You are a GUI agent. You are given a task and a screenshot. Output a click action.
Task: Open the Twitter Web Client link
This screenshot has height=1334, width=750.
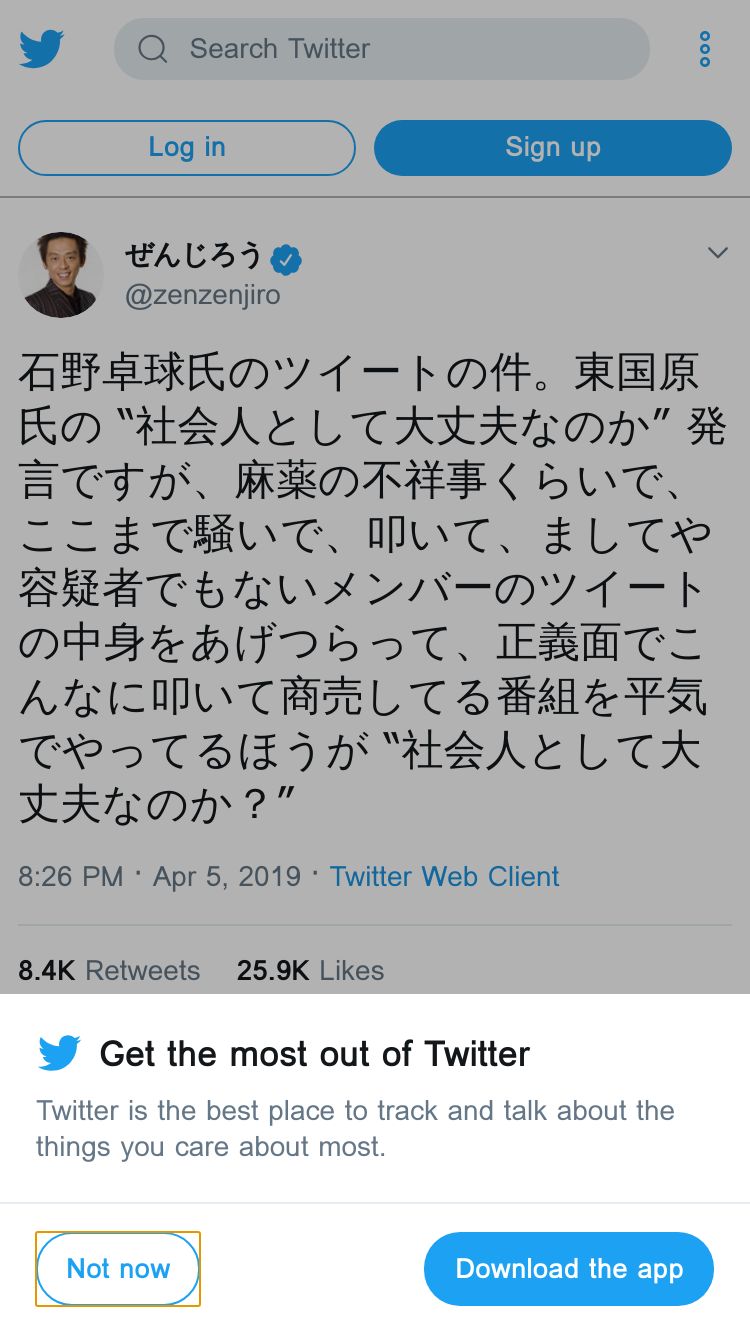[x=444, y=877]
